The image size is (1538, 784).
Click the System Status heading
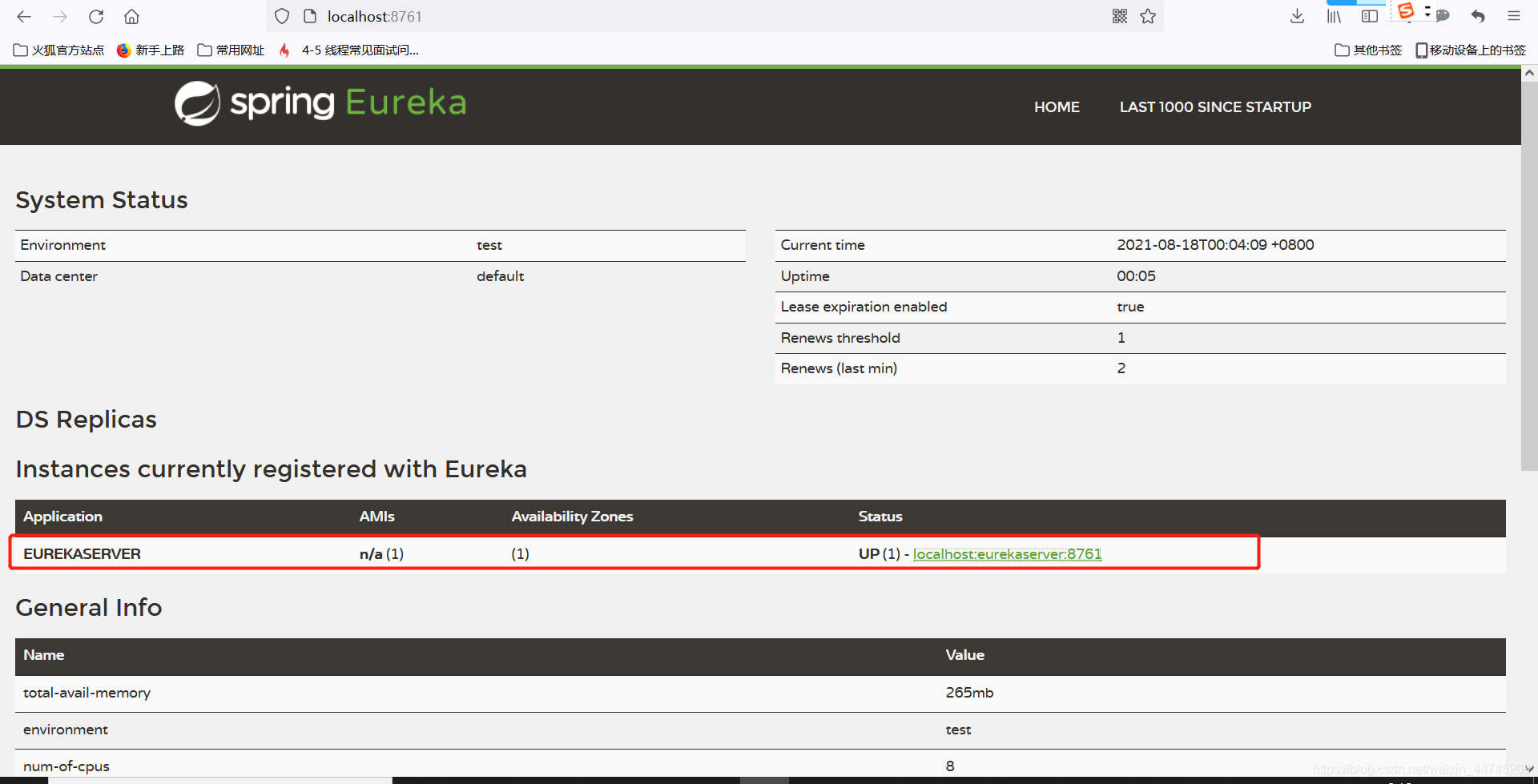[102, 199]
